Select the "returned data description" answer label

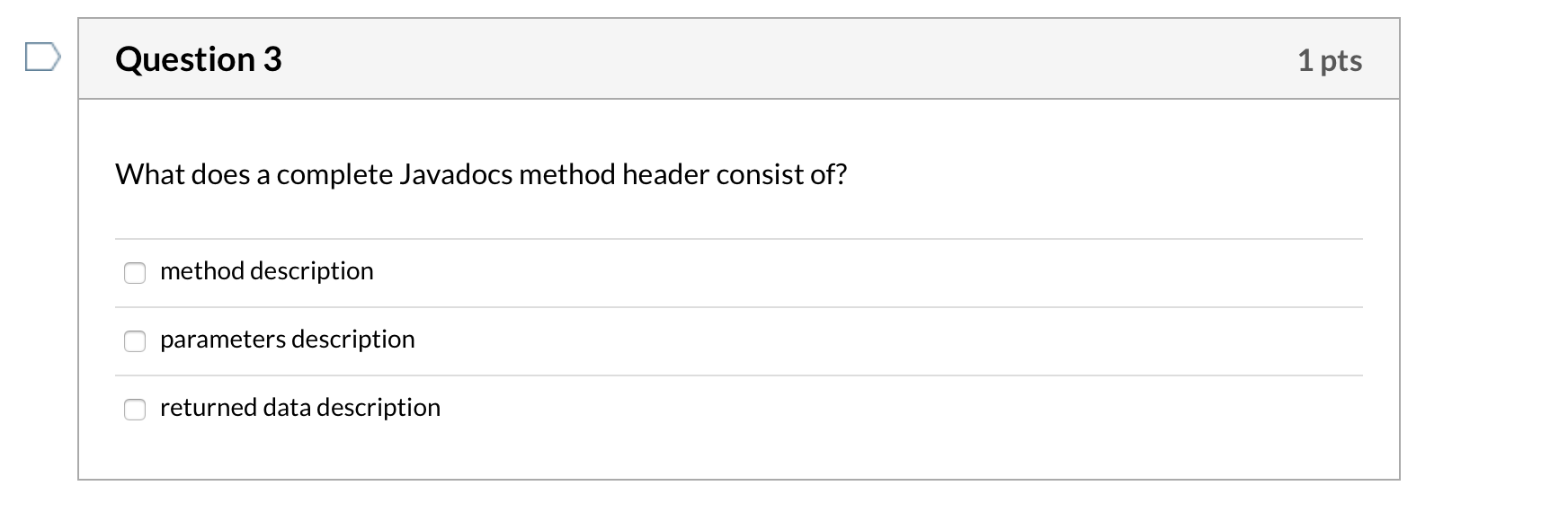point(300,407)
